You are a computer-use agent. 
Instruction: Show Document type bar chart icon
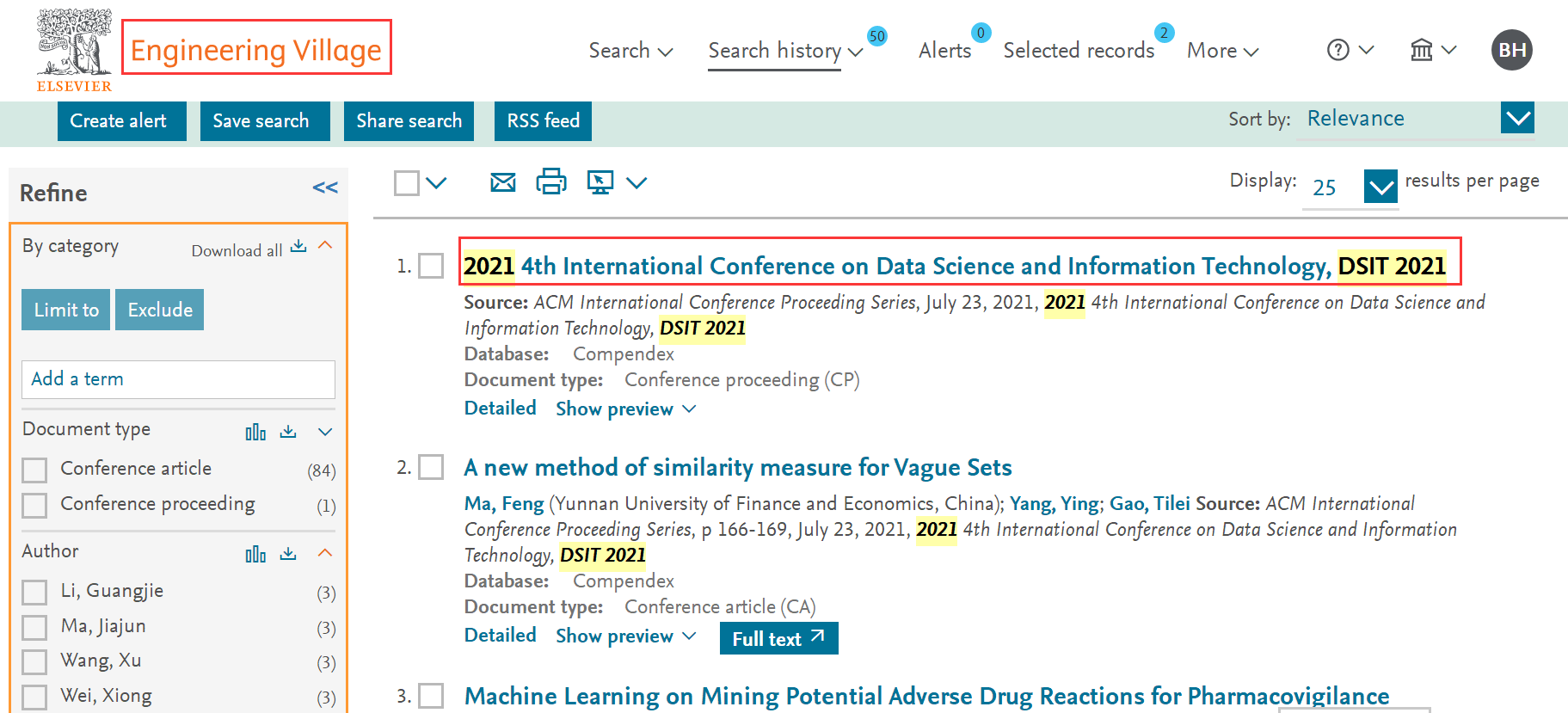255,432
